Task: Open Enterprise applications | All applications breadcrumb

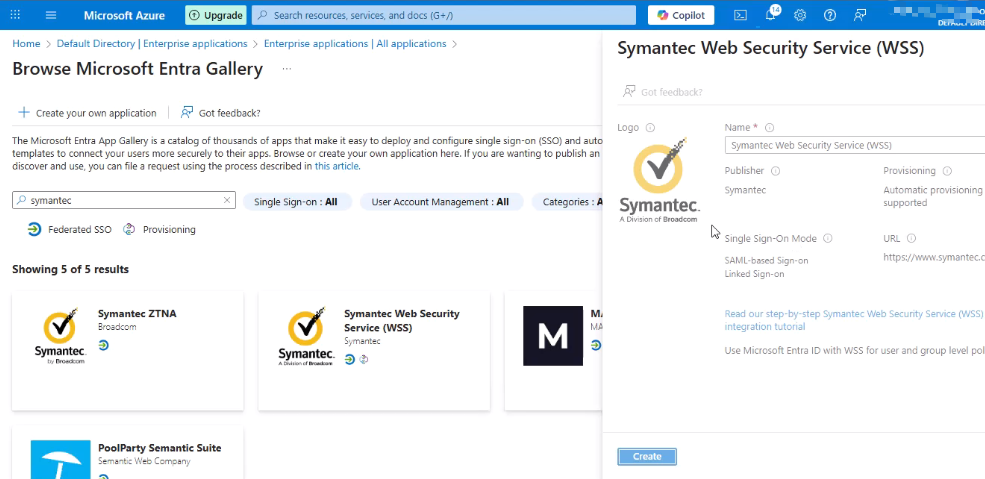Action: [x=355, y=43]
